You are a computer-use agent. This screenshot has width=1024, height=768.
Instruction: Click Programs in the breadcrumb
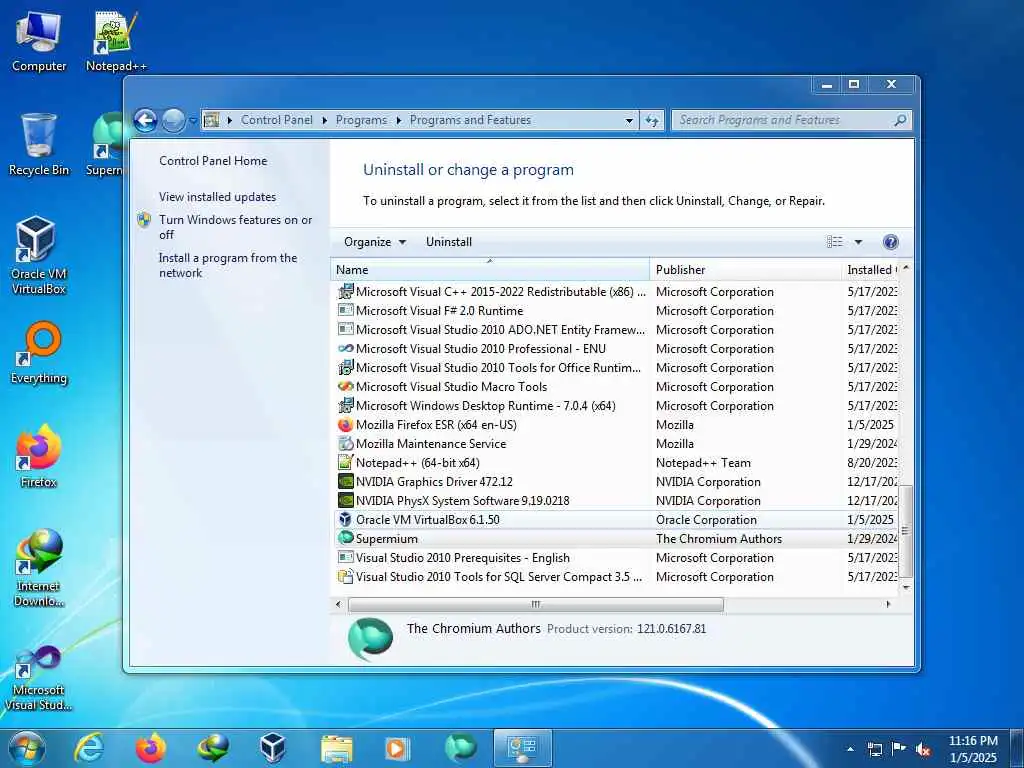click(361, 120)
